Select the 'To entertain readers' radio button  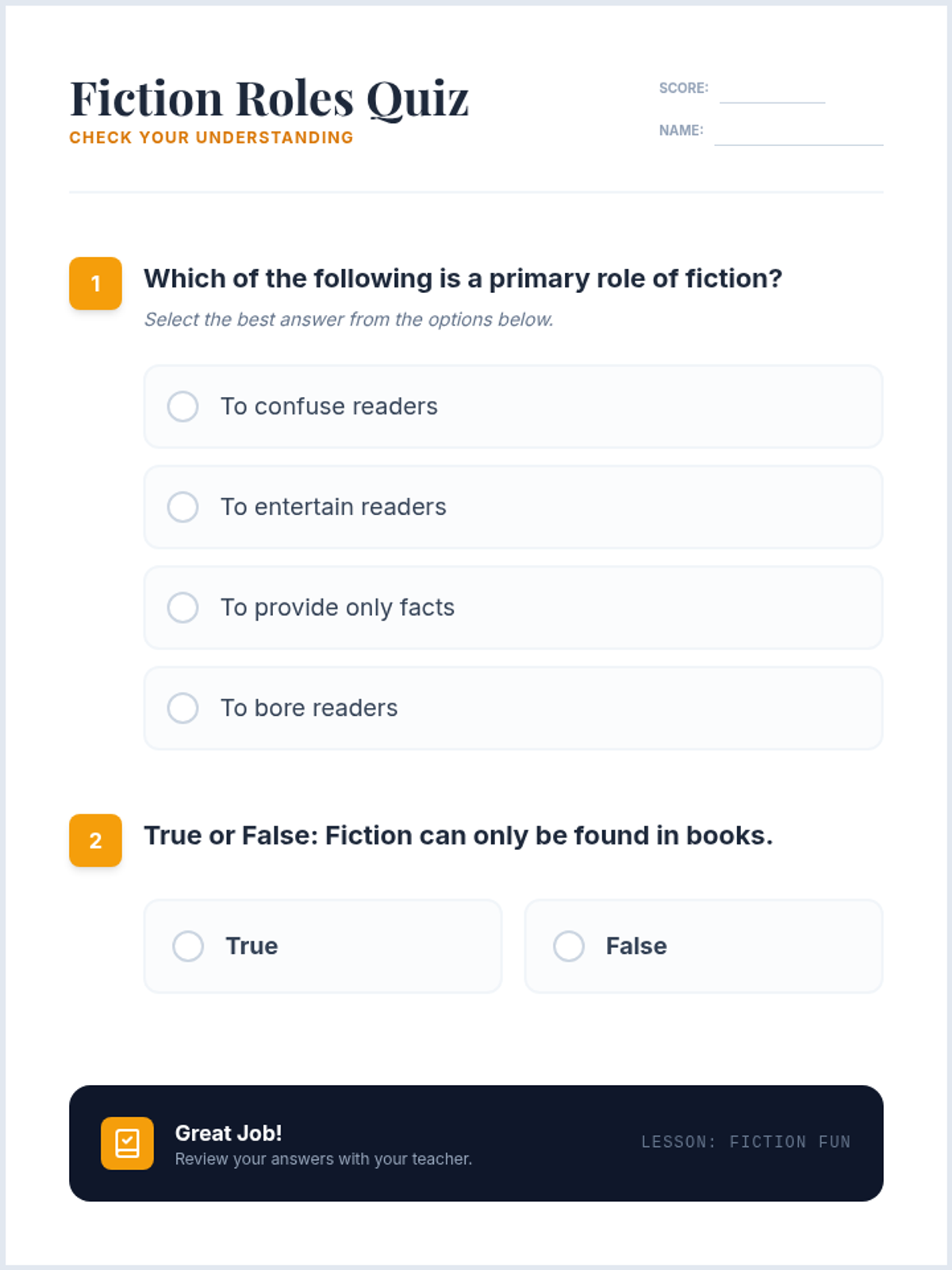tap(182, 506)
